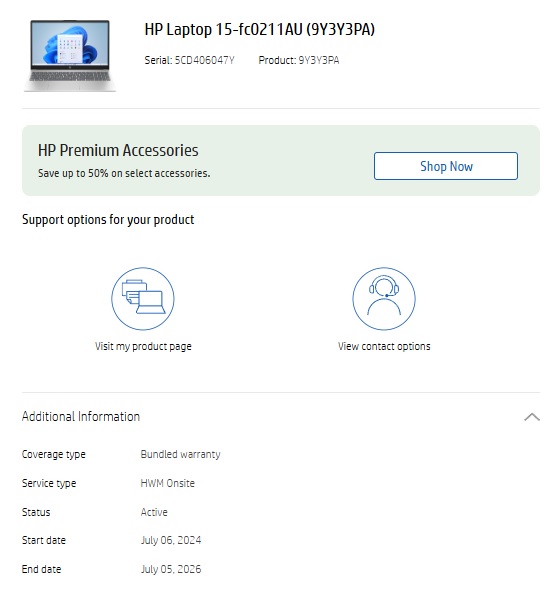Image resolution: width=556 pixels, height=593 pixels.
Task: Click the Shop Now button
Action: click(446, 166)
